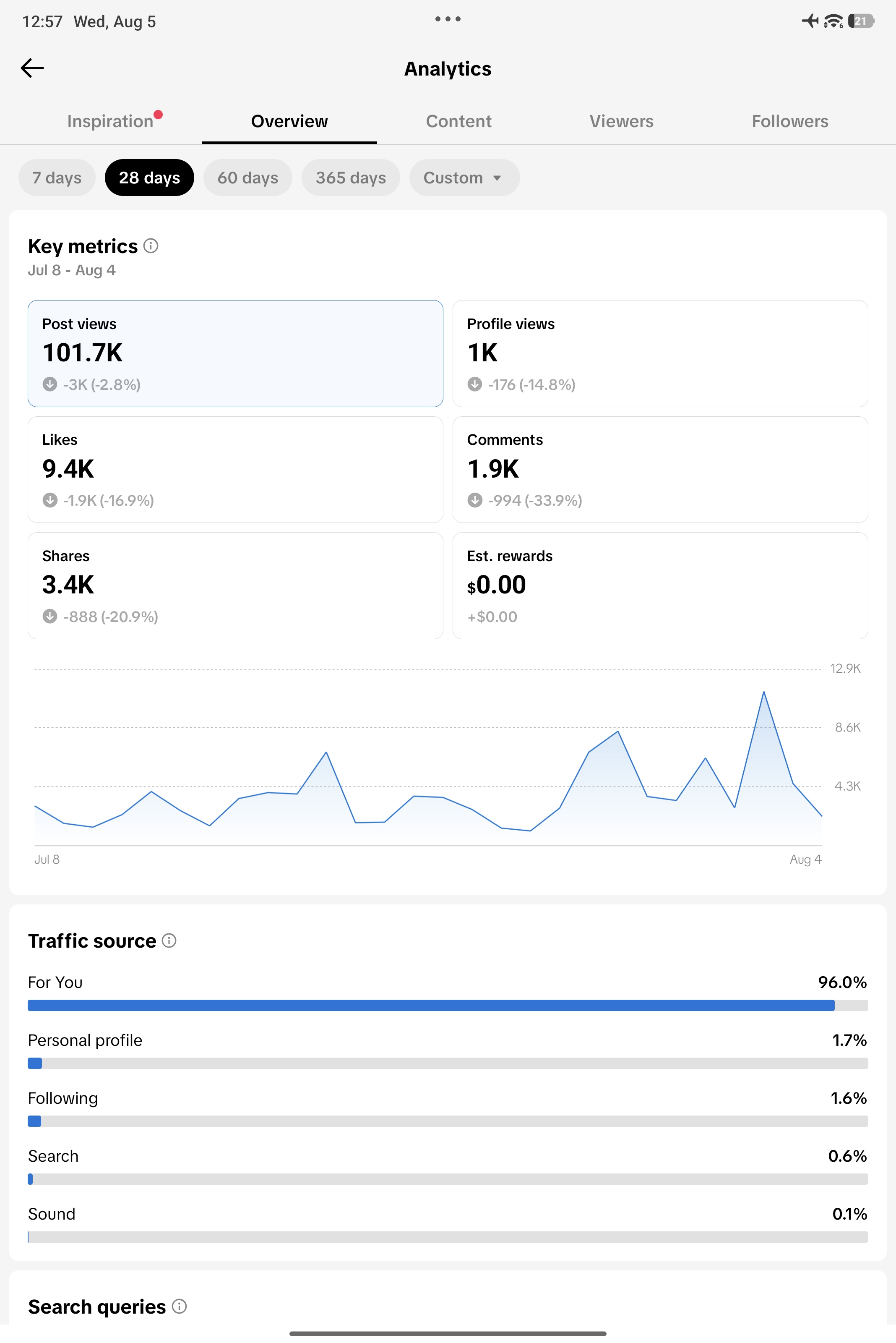This screenshot has height=1343, width=896.
Task: Tap the airplane mode icon
Action: click(810, 21)
